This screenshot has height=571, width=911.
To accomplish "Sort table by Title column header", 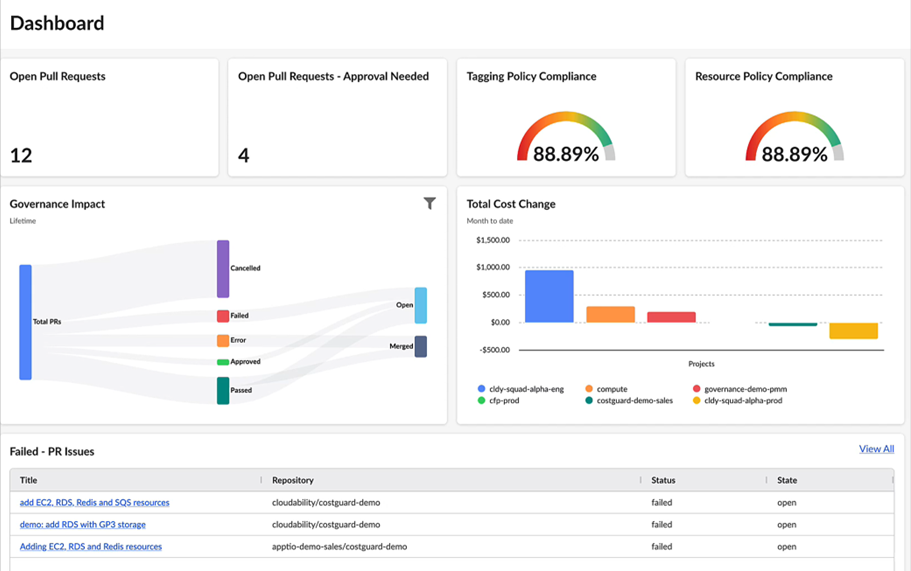I will 28,480.
